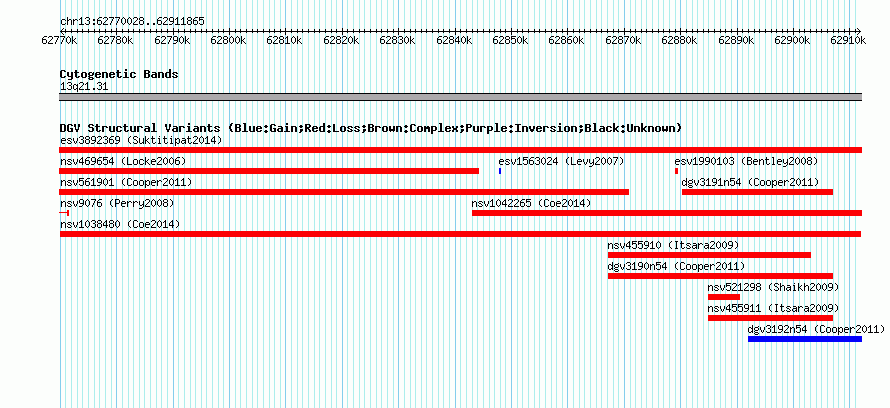Click the 62850k ruler tick label
890x408 pixels.
[510, 40]
